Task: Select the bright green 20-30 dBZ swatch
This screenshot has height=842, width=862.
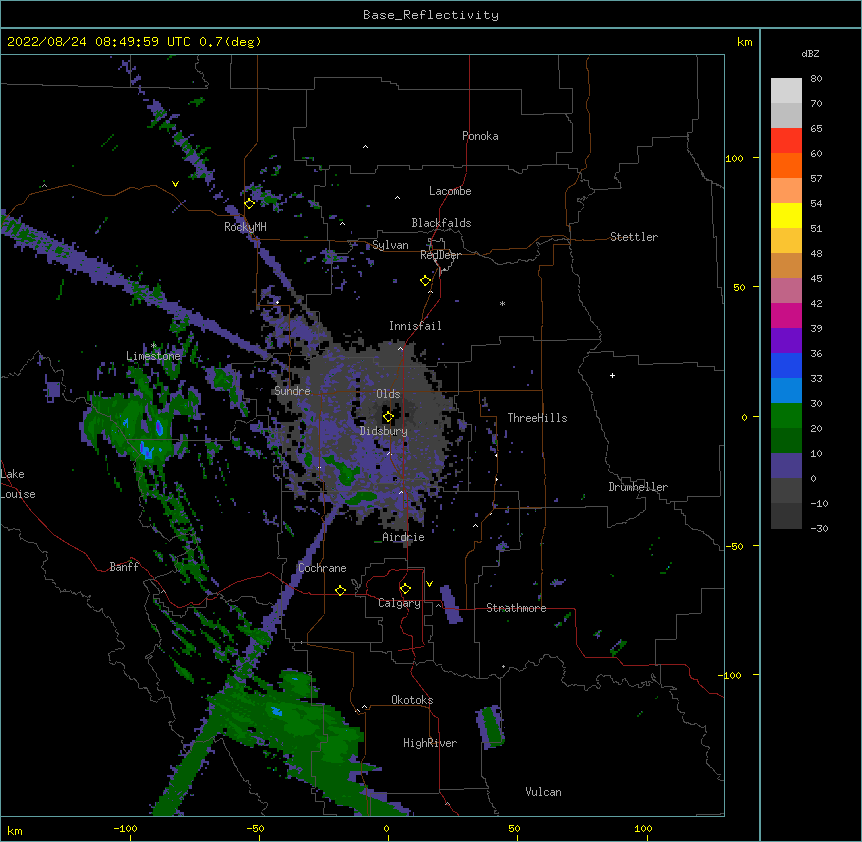Action: pos(786,416)
